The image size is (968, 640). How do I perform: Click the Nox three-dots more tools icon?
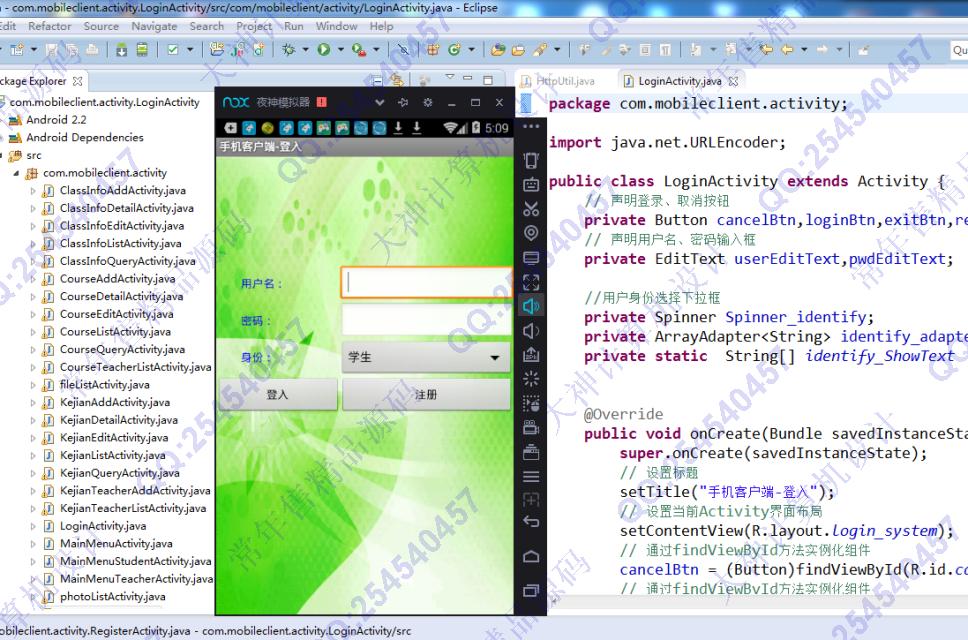531,127
